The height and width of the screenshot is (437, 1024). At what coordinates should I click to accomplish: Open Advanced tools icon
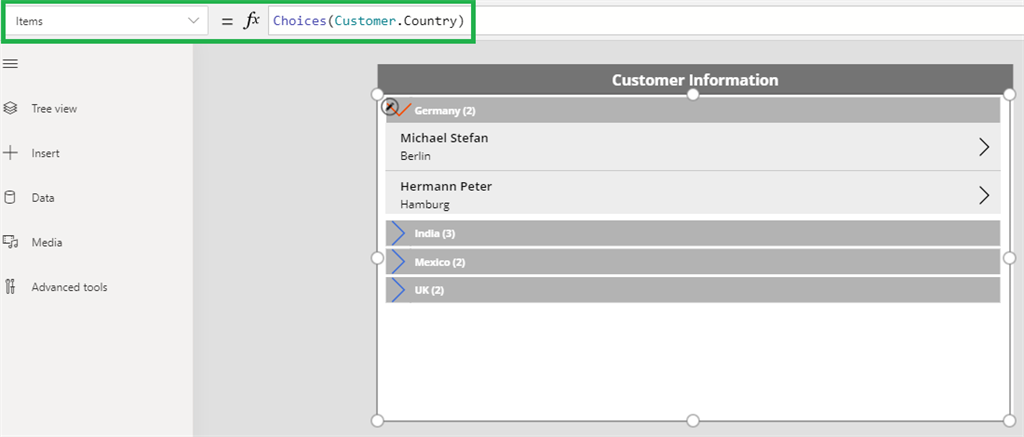click(10, 287)
